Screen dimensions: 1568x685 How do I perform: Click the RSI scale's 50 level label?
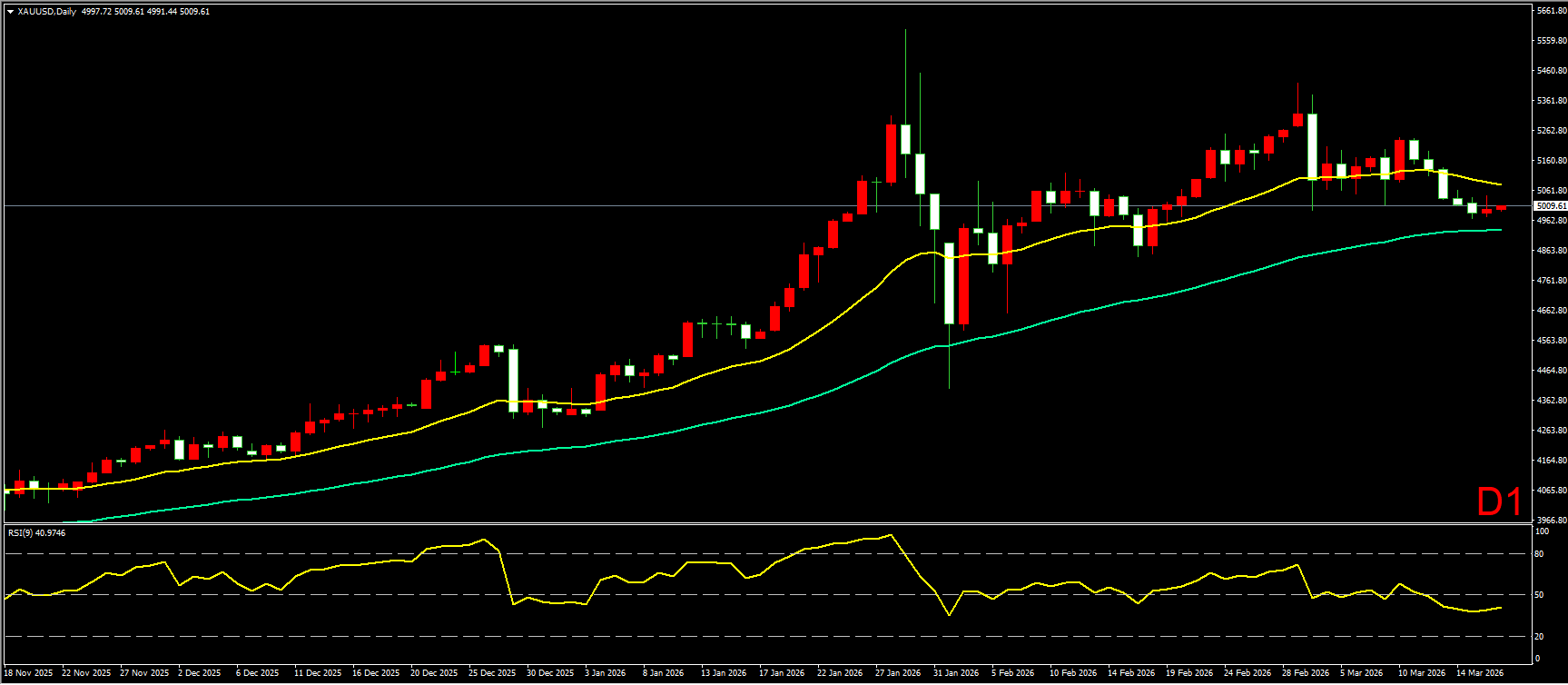tap(1539, 595)
